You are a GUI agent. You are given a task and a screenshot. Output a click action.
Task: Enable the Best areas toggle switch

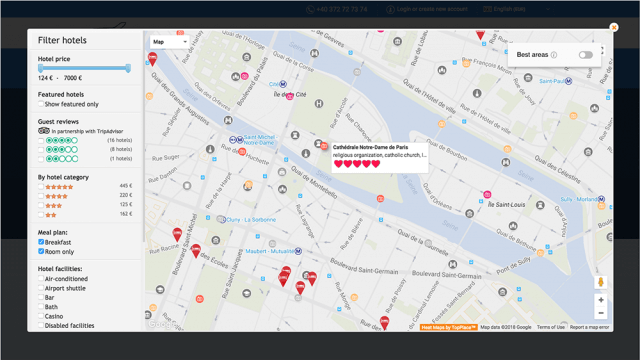click(585, 55)
